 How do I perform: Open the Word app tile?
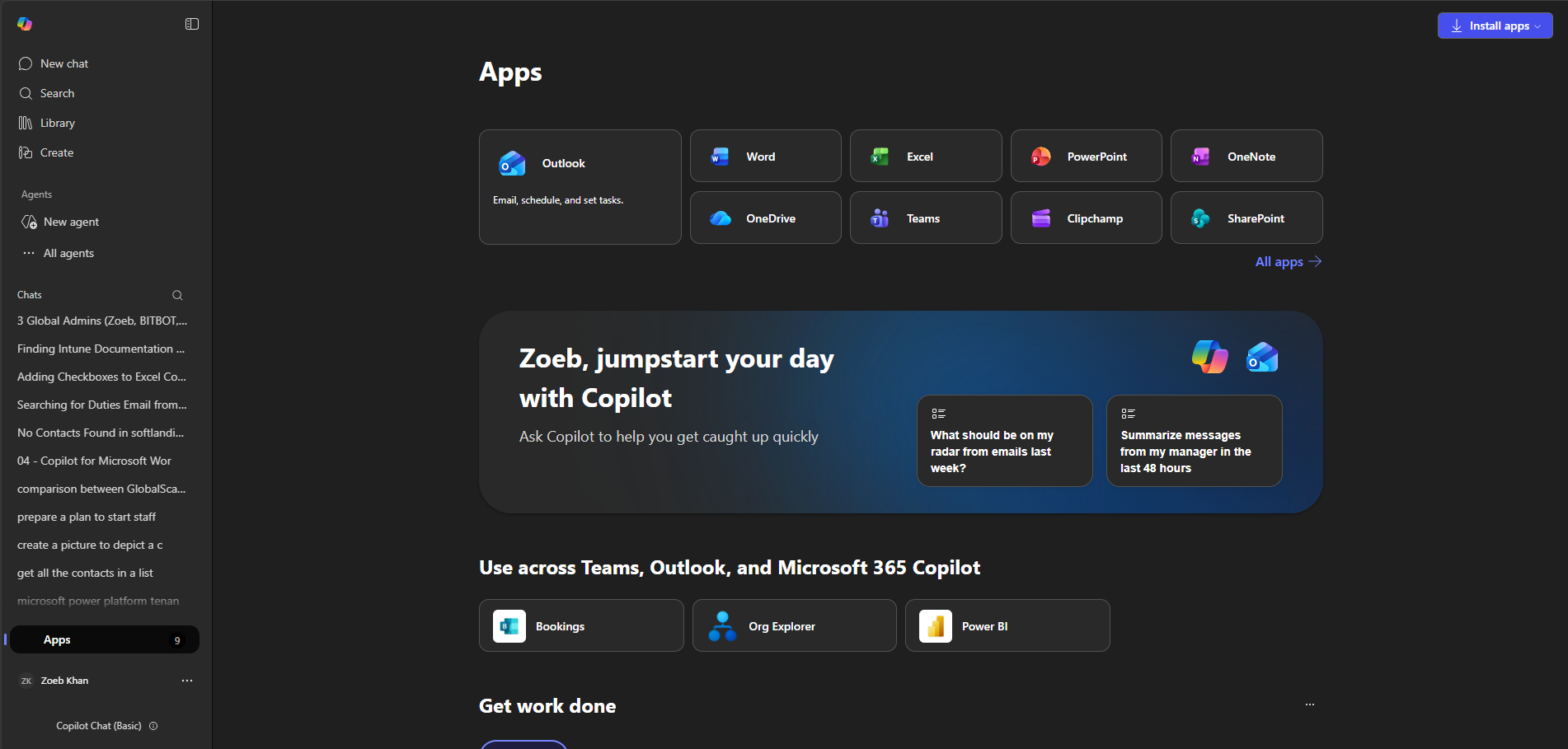tap(765, 157)
